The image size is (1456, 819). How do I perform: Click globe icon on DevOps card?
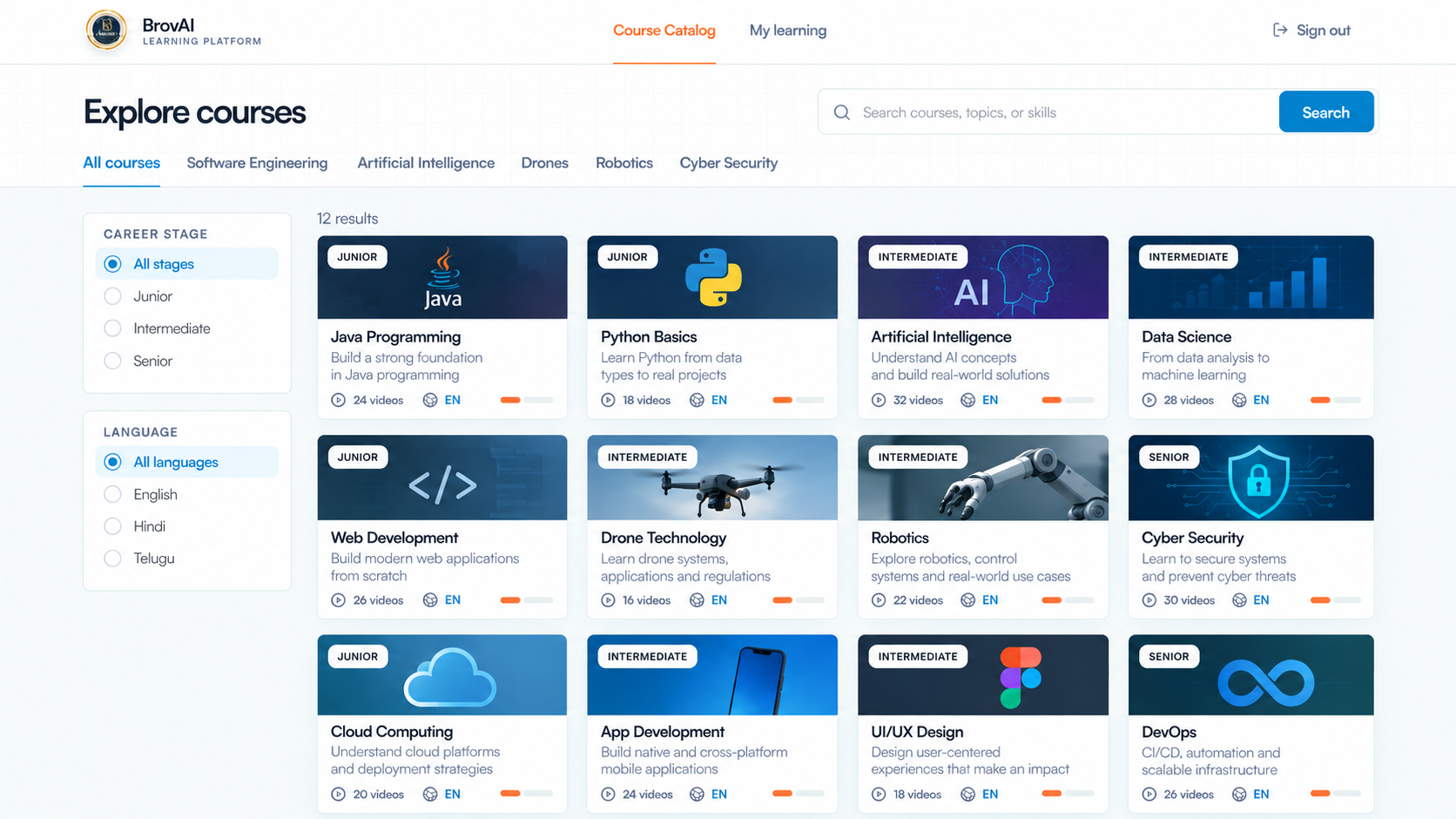pos(1239,794)
